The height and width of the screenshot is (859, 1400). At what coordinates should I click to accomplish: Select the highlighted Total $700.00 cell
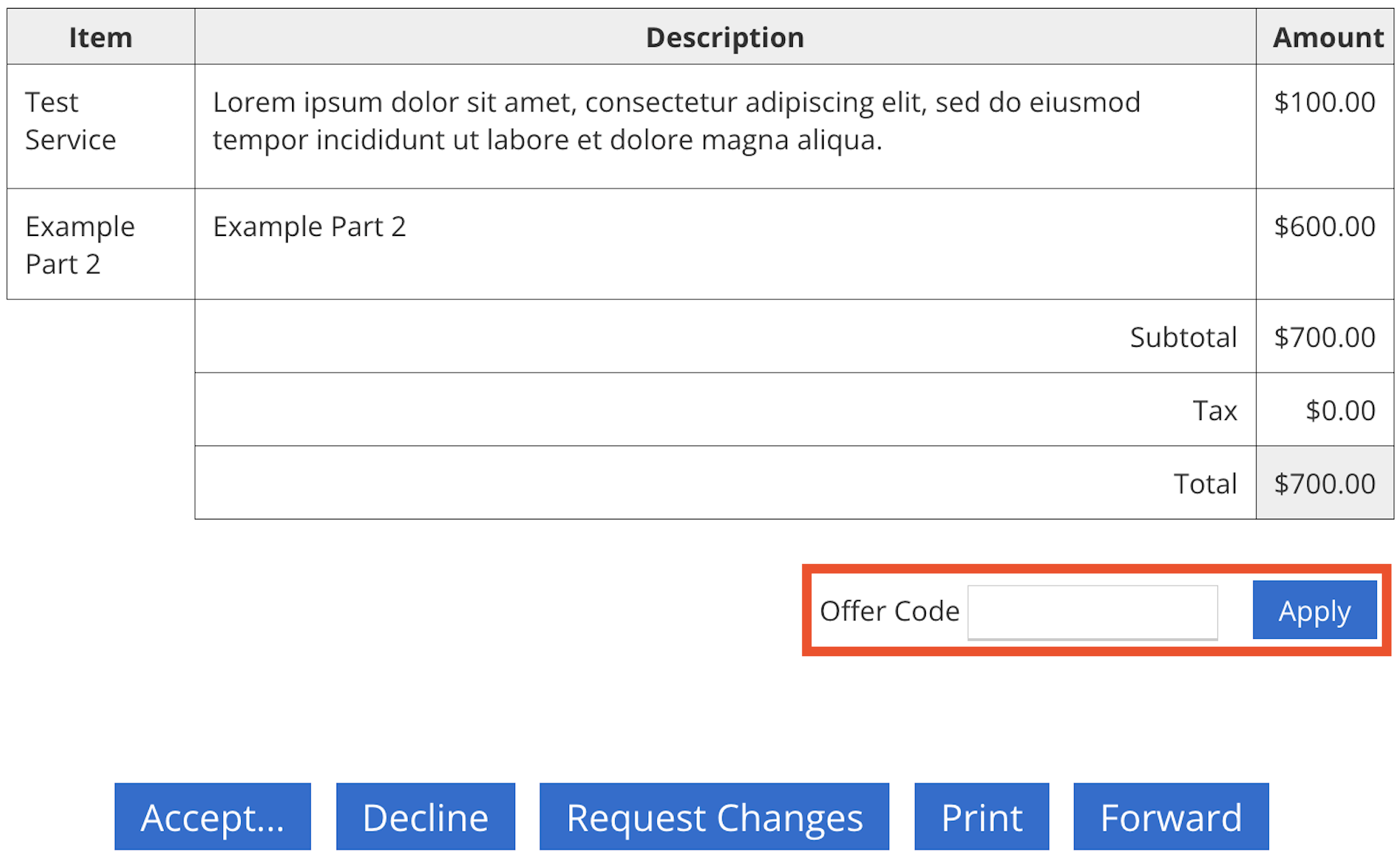pyautogui.click(x=1324, y=484)
